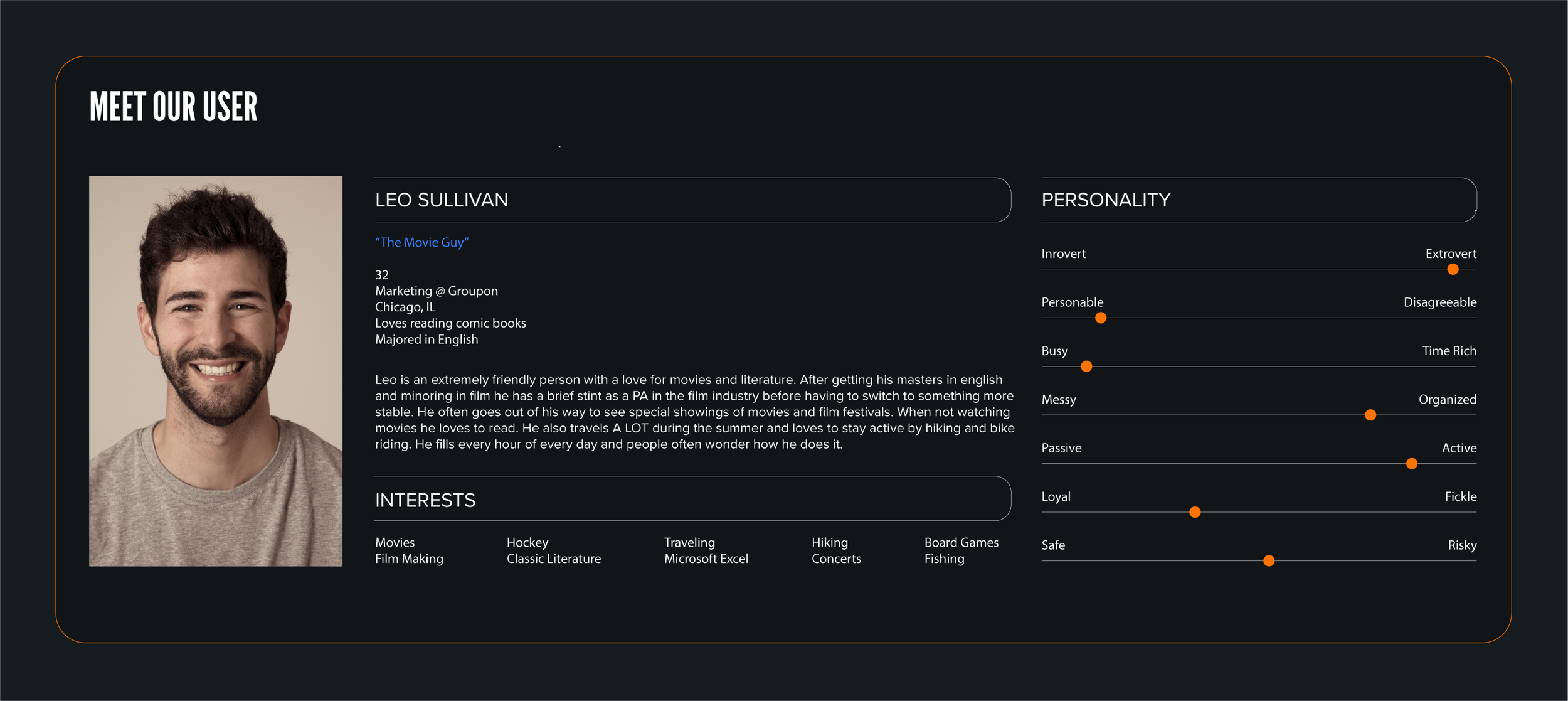The image size is (1568, 701).
Task: Click the Marketing @ Groupon text line
Action: coord(436,291)
